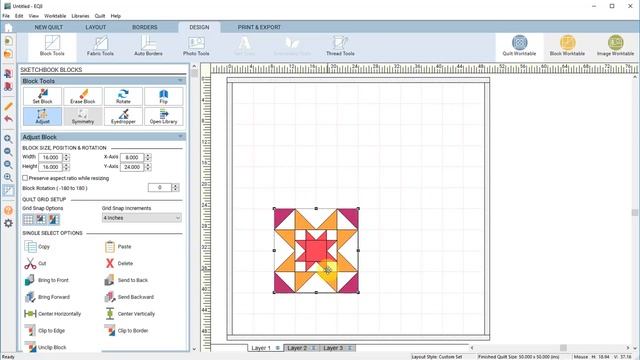Switch to LAYOUT tab
Viewport: 640px width, 360px height.
(x=96, y=27)
